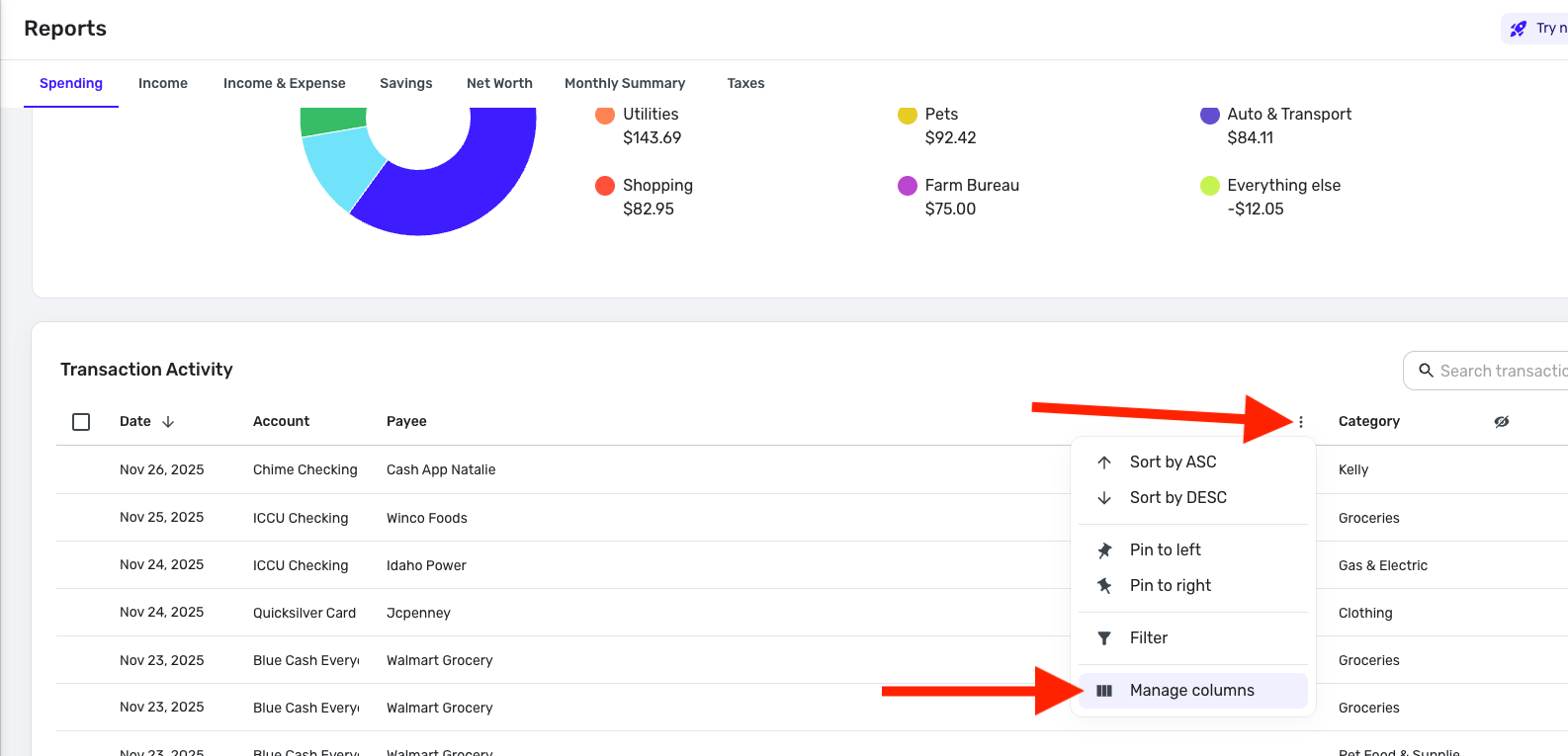Click the Transaction Activity heading
The height and width of the screenshot is (756, 1568).
coord(146,370)
